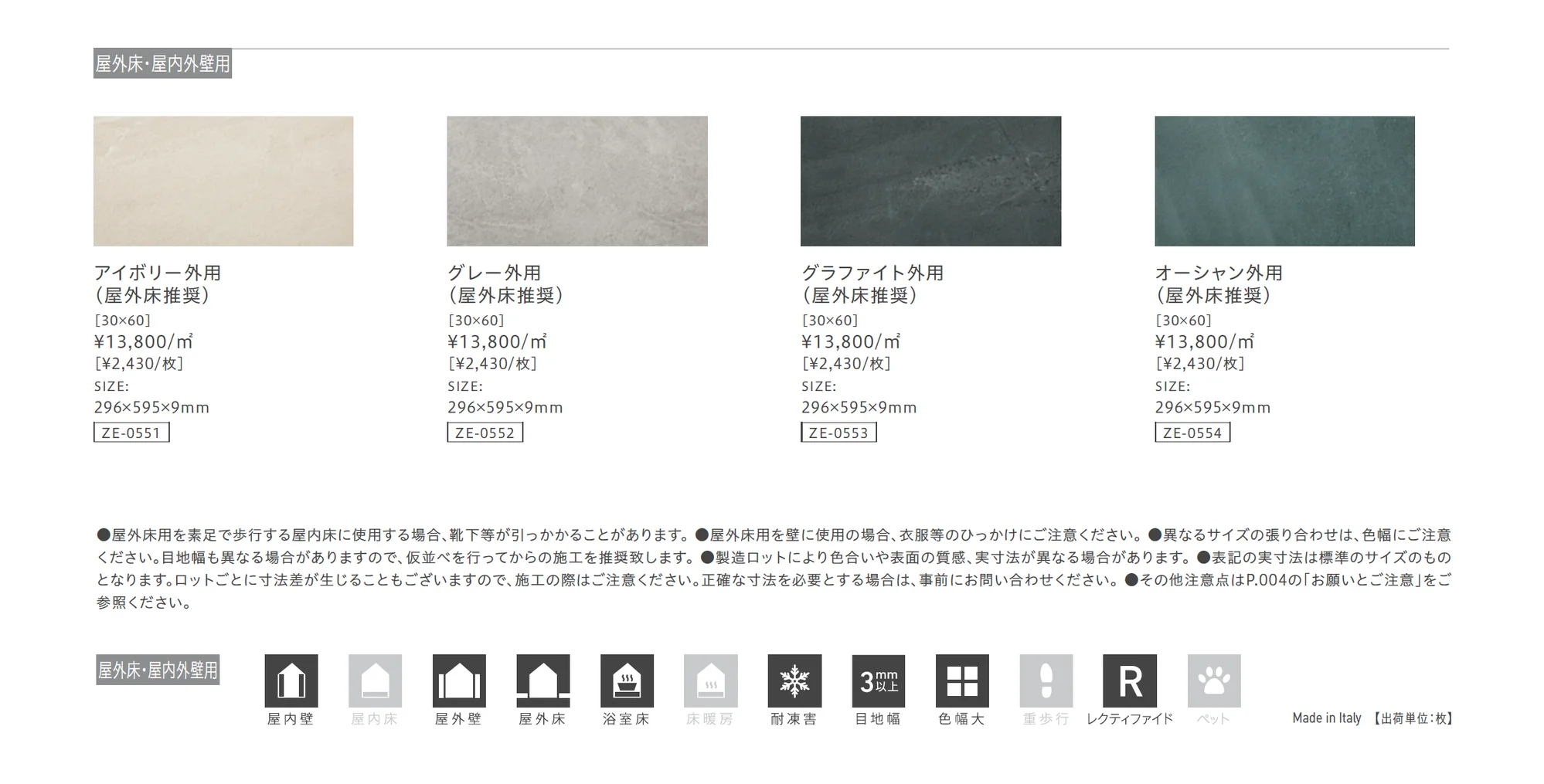Click 296×595×9mm size under グラファイト
Image resolution: width=1544 pixels, height=784 pixels.
tap(859, 407)
